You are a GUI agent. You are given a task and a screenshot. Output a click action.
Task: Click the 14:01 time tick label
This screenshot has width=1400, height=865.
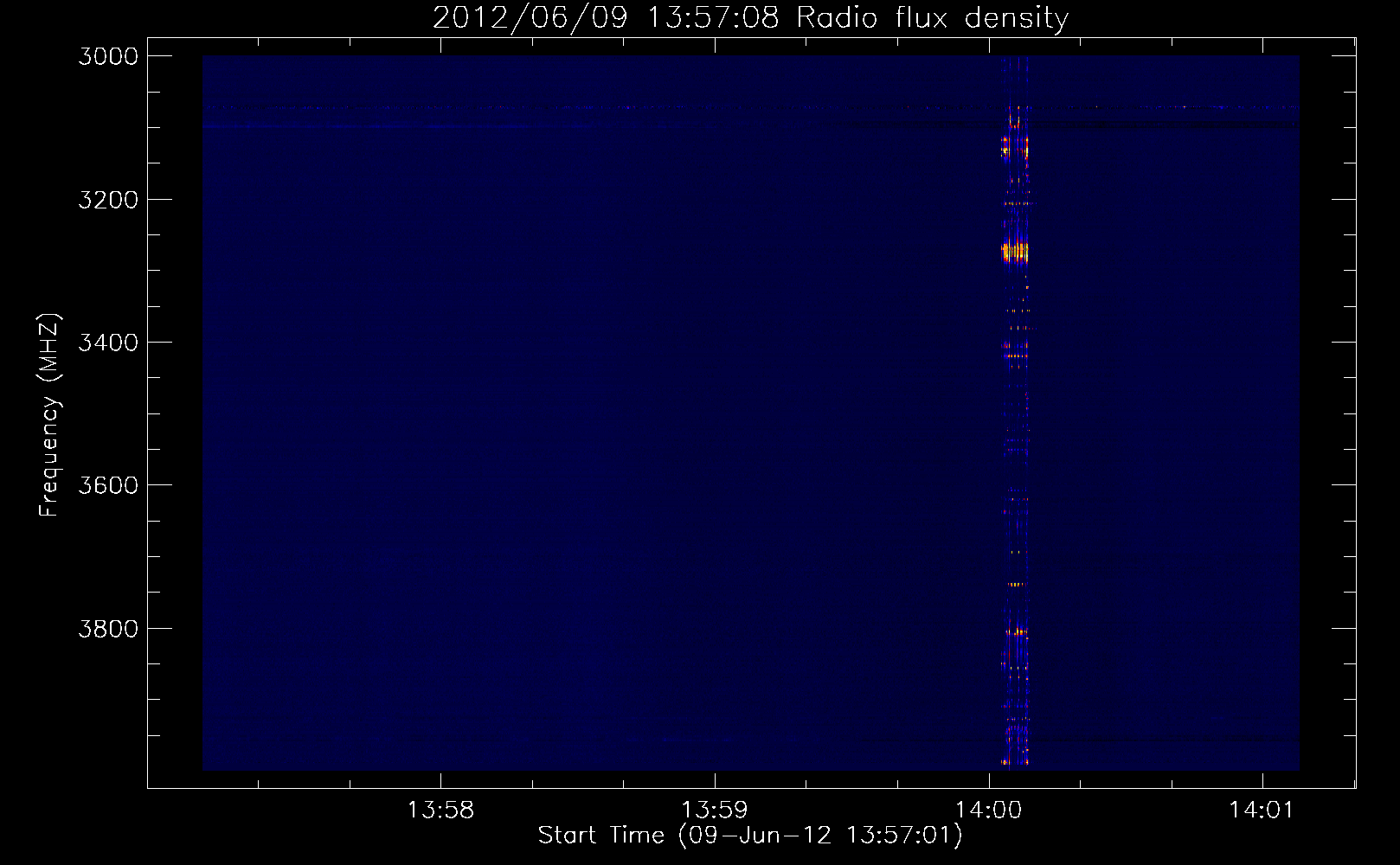[1262, 811]
